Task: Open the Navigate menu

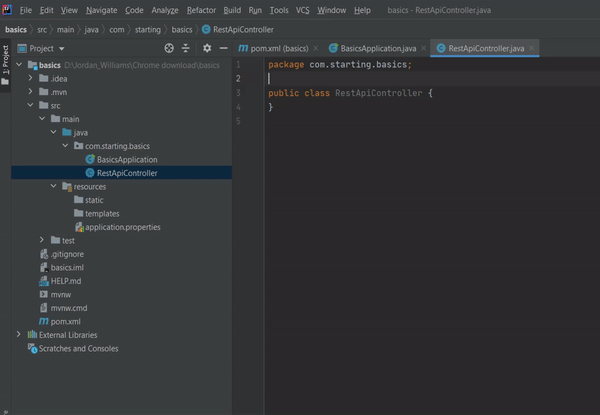Action: coord(101,10)
